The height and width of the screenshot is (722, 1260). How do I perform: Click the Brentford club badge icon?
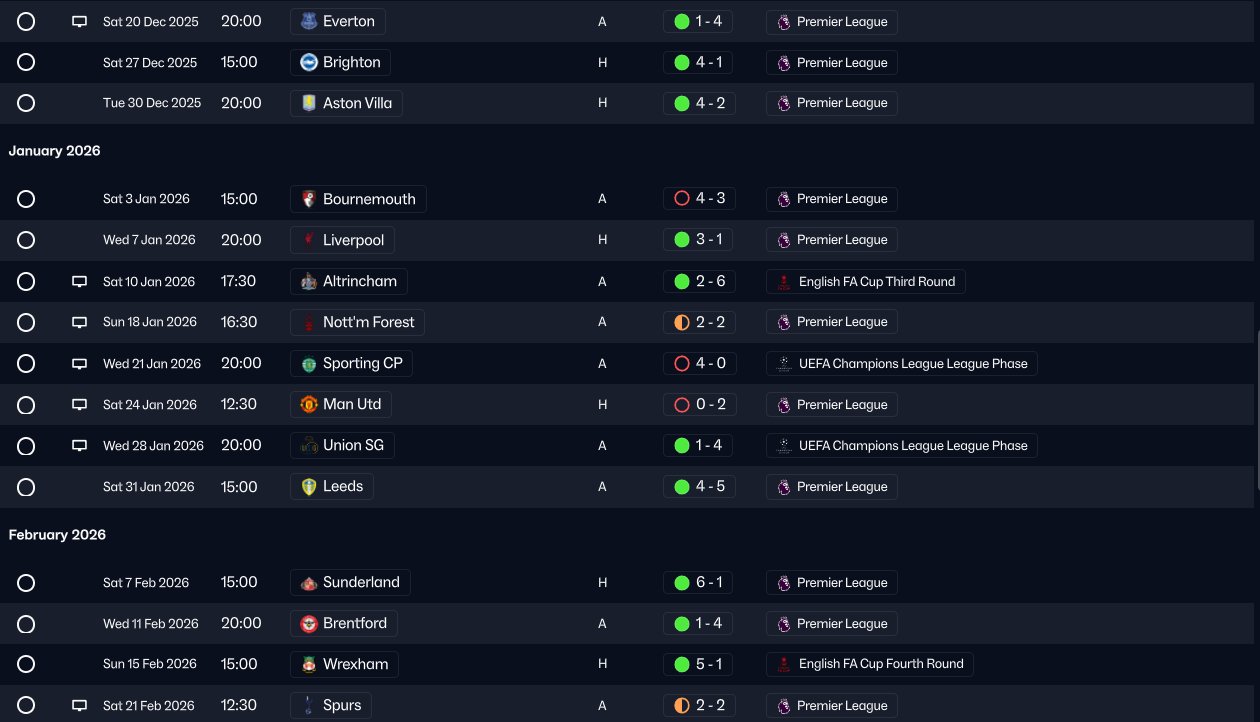pyautogui.click(x=309, y=624)
